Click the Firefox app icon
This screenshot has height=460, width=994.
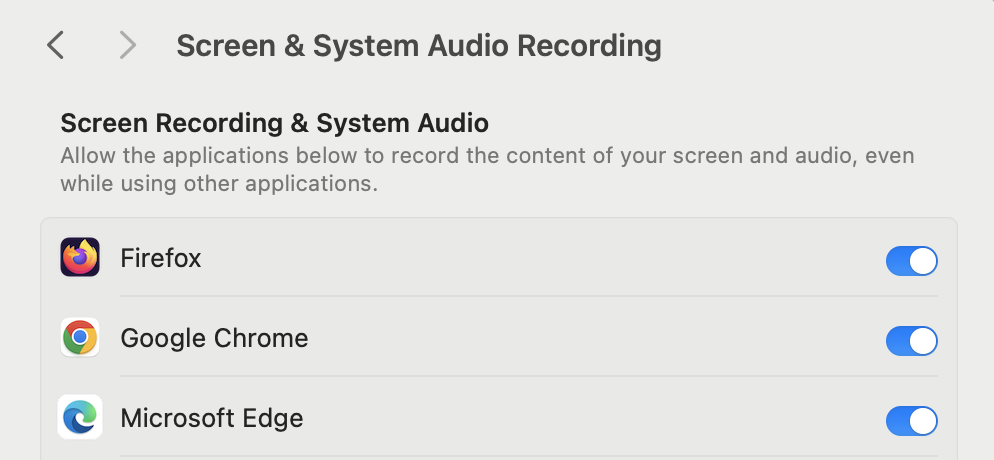[80, 257]
